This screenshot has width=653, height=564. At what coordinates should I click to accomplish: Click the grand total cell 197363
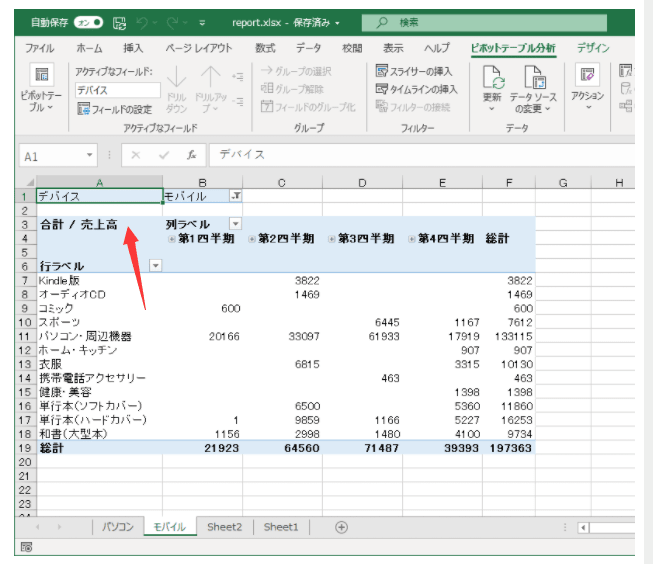tap(509, 448)
